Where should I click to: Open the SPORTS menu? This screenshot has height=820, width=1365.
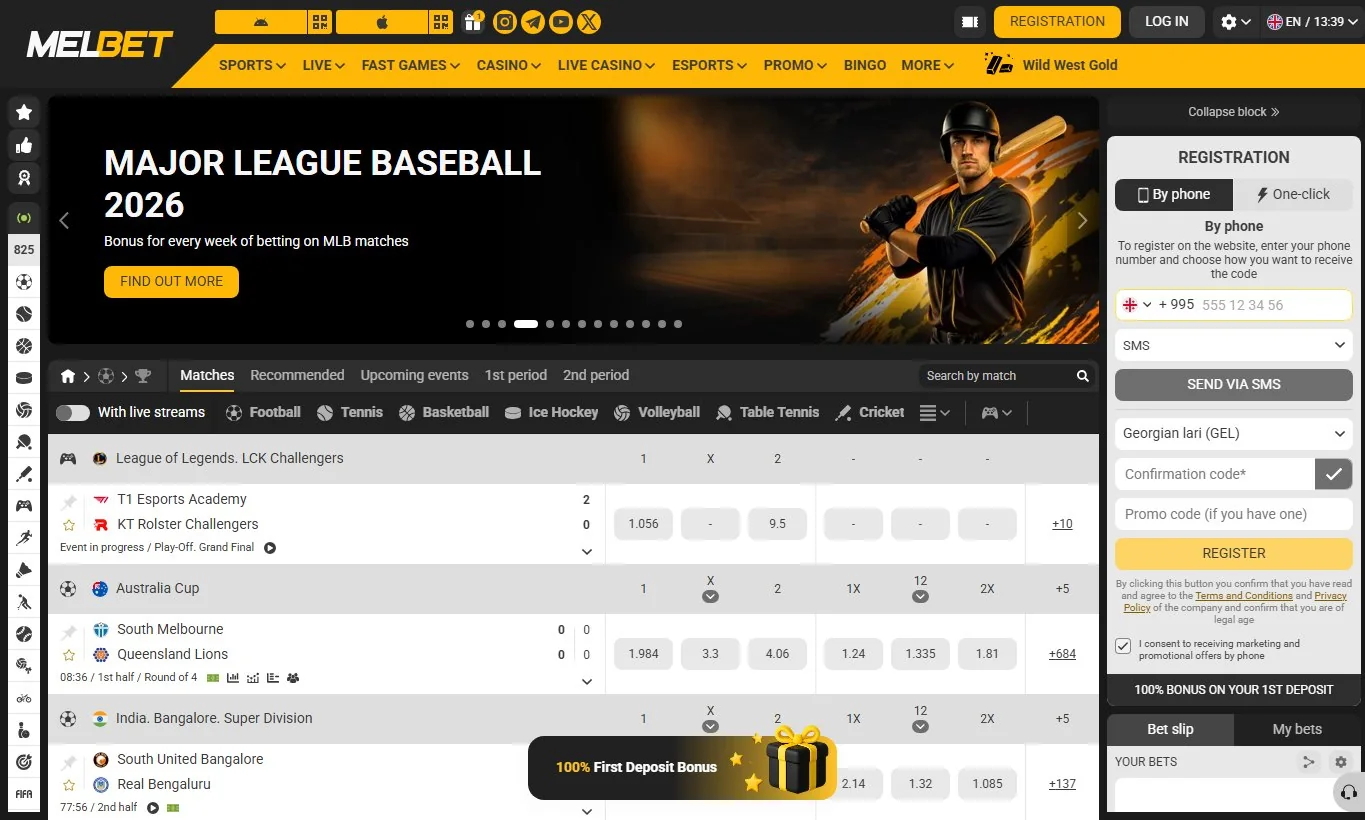(252, 65)
